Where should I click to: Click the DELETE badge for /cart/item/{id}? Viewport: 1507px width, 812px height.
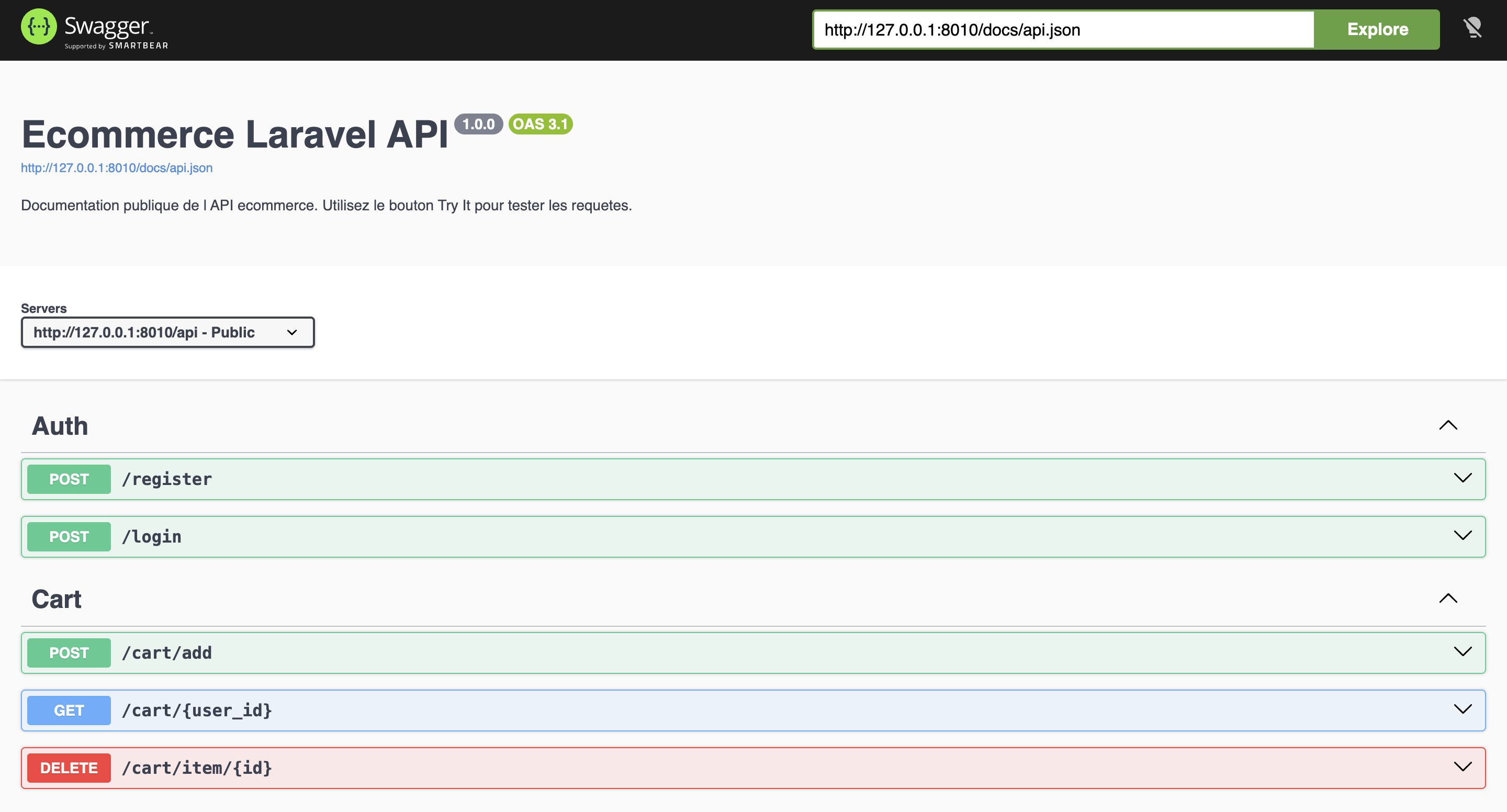69,768
